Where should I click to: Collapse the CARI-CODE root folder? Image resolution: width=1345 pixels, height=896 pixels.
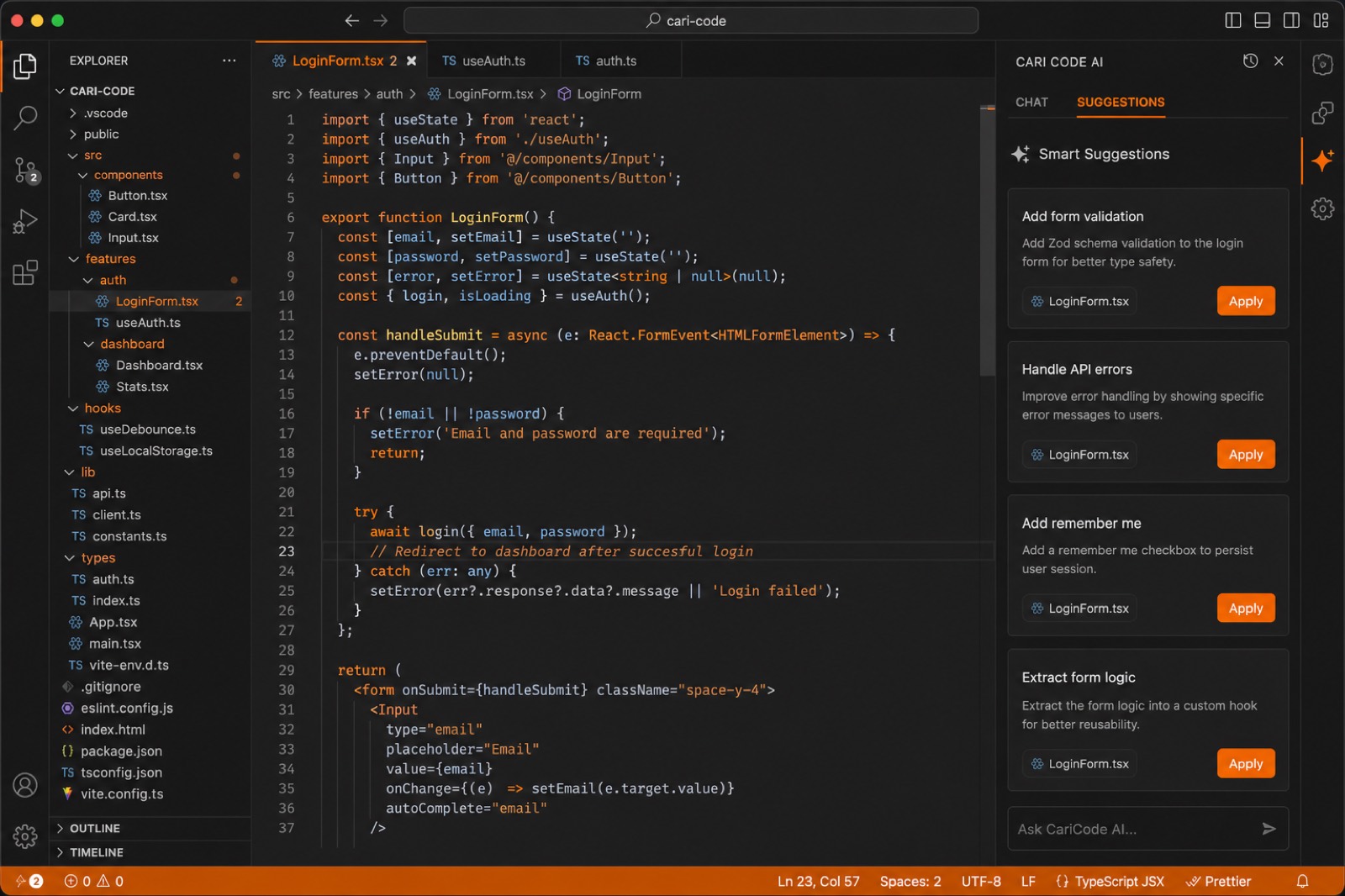[150, 91]
